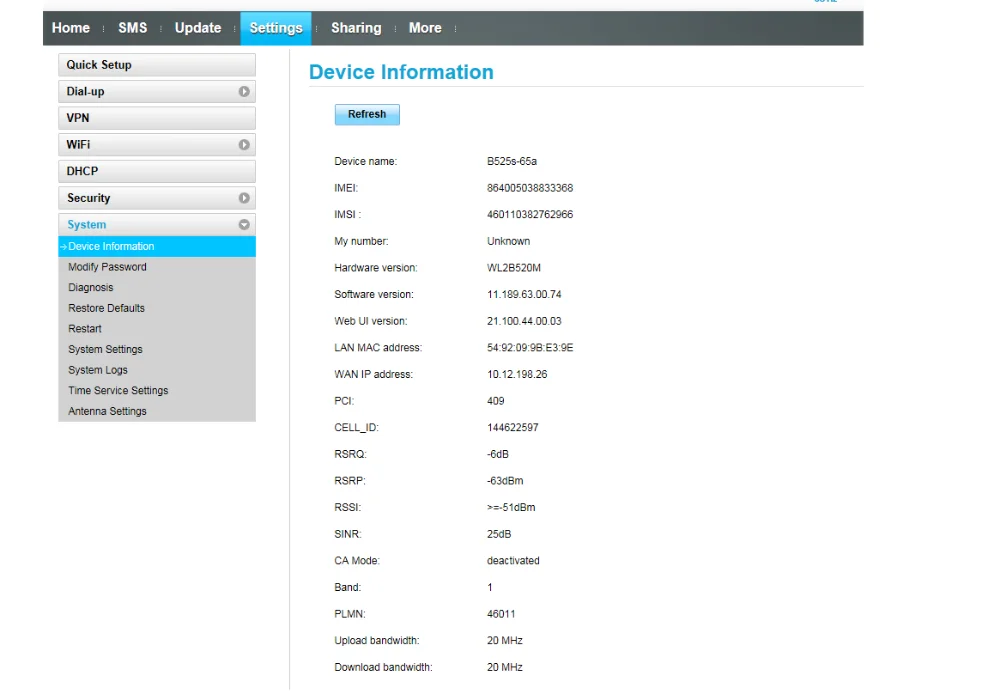
Task: Click the Refresh button
Action: pos(367,114)
